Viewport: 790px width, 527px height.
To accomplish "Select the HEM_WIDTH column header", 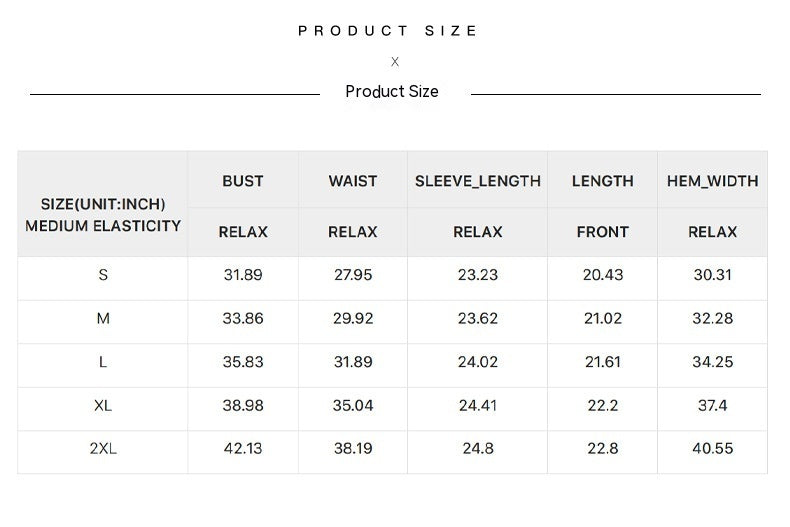I will click(713, 181).
